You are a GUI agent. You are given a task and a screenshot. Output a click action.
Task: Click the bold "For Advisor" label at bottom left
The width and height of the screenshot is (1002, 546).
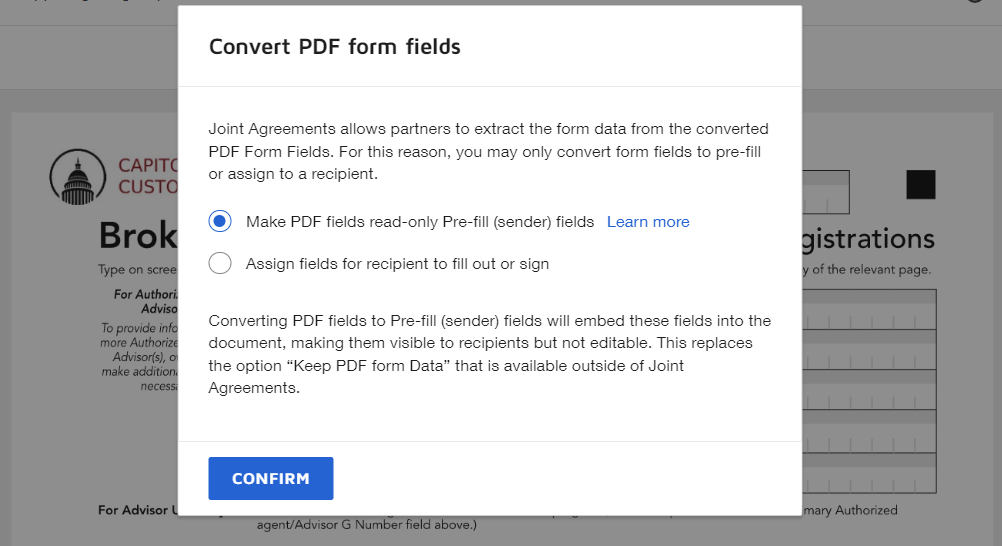point(138,510)
